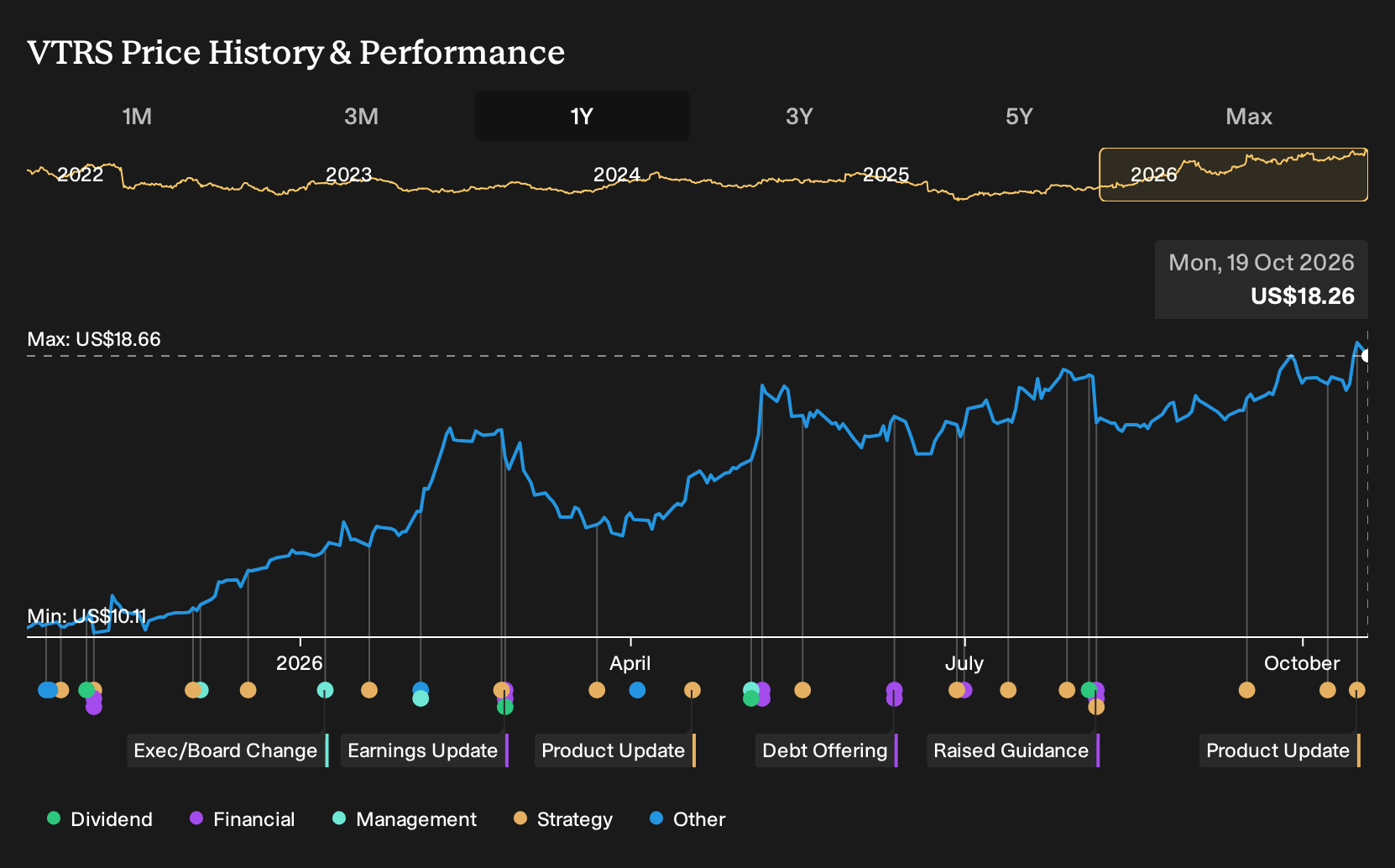
Task: Jump to 2025 in the overview chart
Action: (x=886, y=175)
